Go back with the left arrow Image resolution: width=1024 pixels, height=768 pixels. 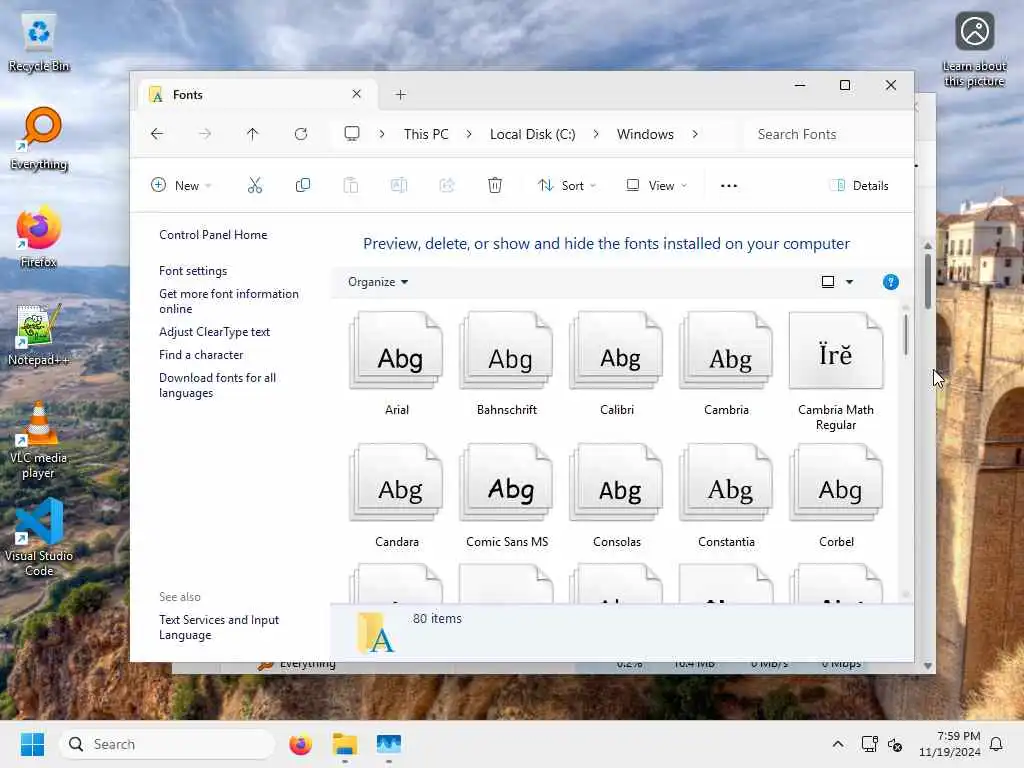(x=157, y=134)
